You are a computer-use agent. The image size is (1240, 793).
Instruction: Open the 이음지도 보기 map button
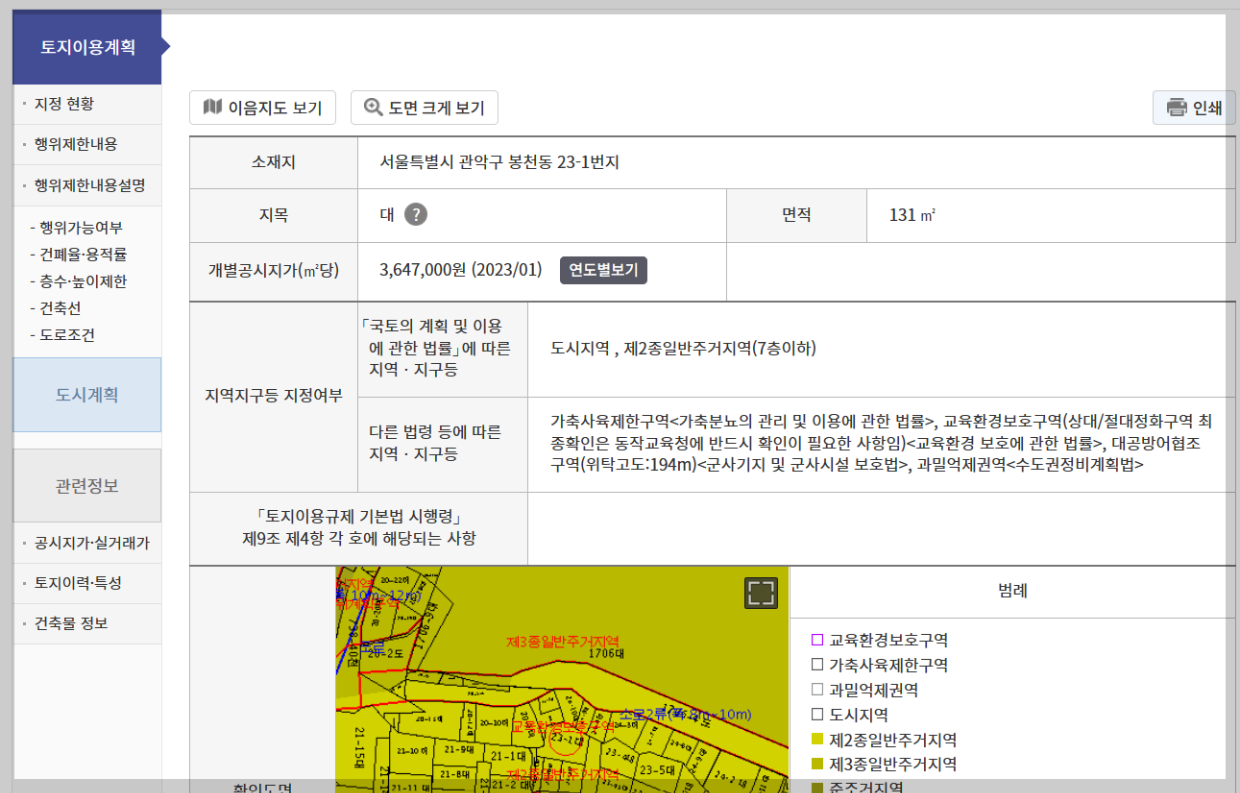pyautogui.click(x=262, y=108)
